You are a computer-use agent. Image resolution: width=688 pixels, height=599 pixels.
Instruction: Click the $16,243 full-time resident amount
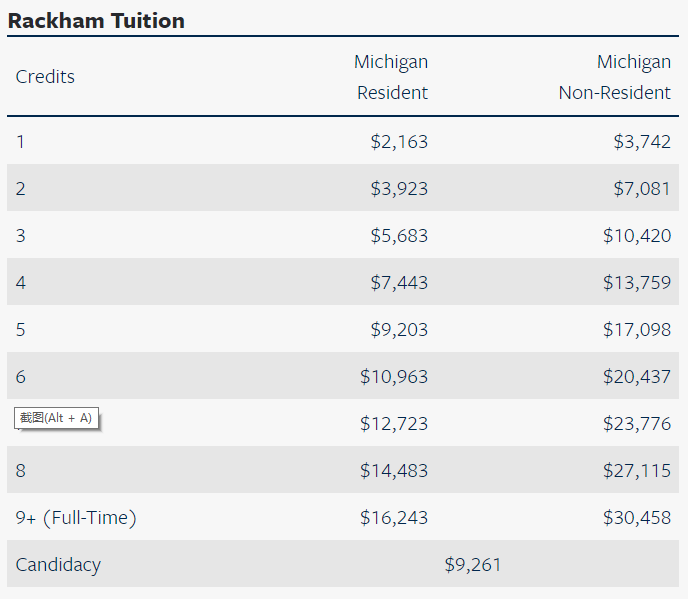pyautogui.click(x=394, y=517)
